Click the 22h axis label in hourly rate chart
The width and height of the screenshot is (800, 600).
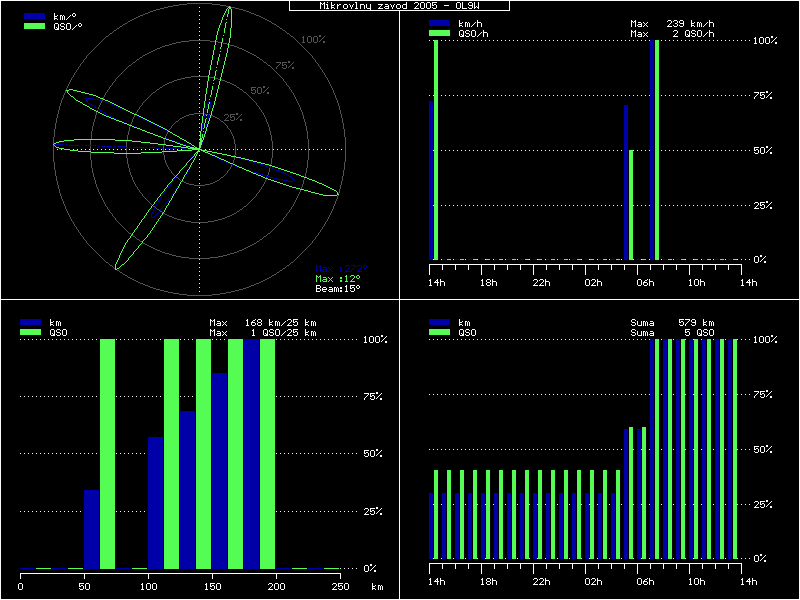(x=541, y=283)
